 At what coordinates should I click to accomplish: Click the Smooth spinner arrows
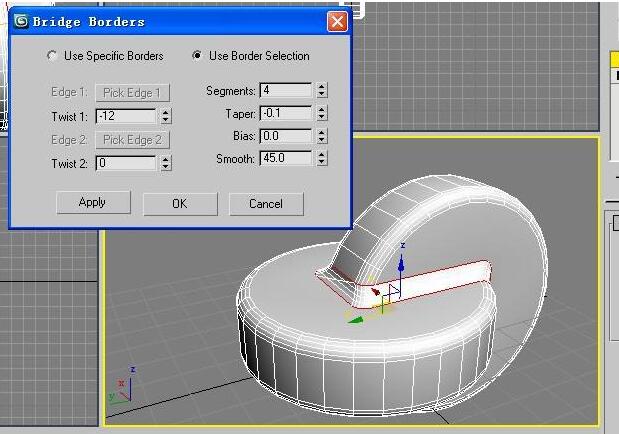(322, 158)
